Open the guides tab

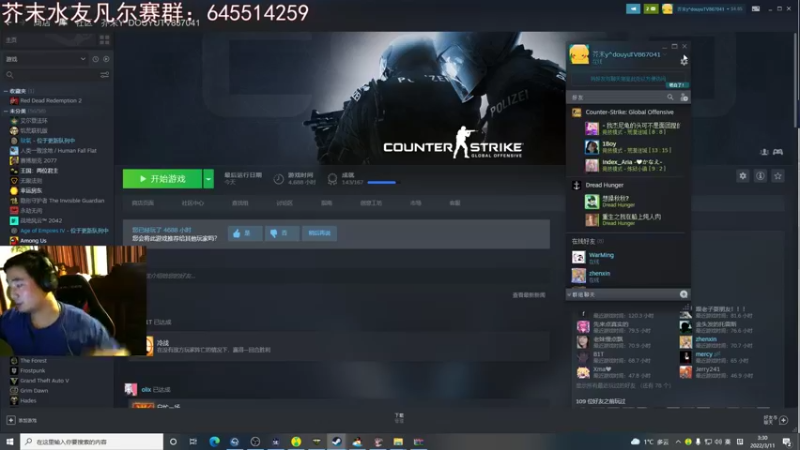(x=327, y=203)
